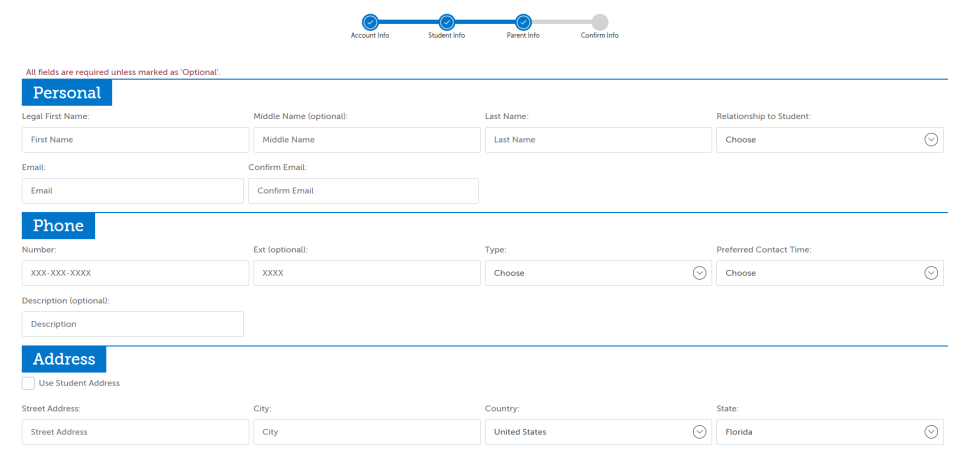Select the Last Name input field
This screenshot has width=980, height=456.
(598, 140)
